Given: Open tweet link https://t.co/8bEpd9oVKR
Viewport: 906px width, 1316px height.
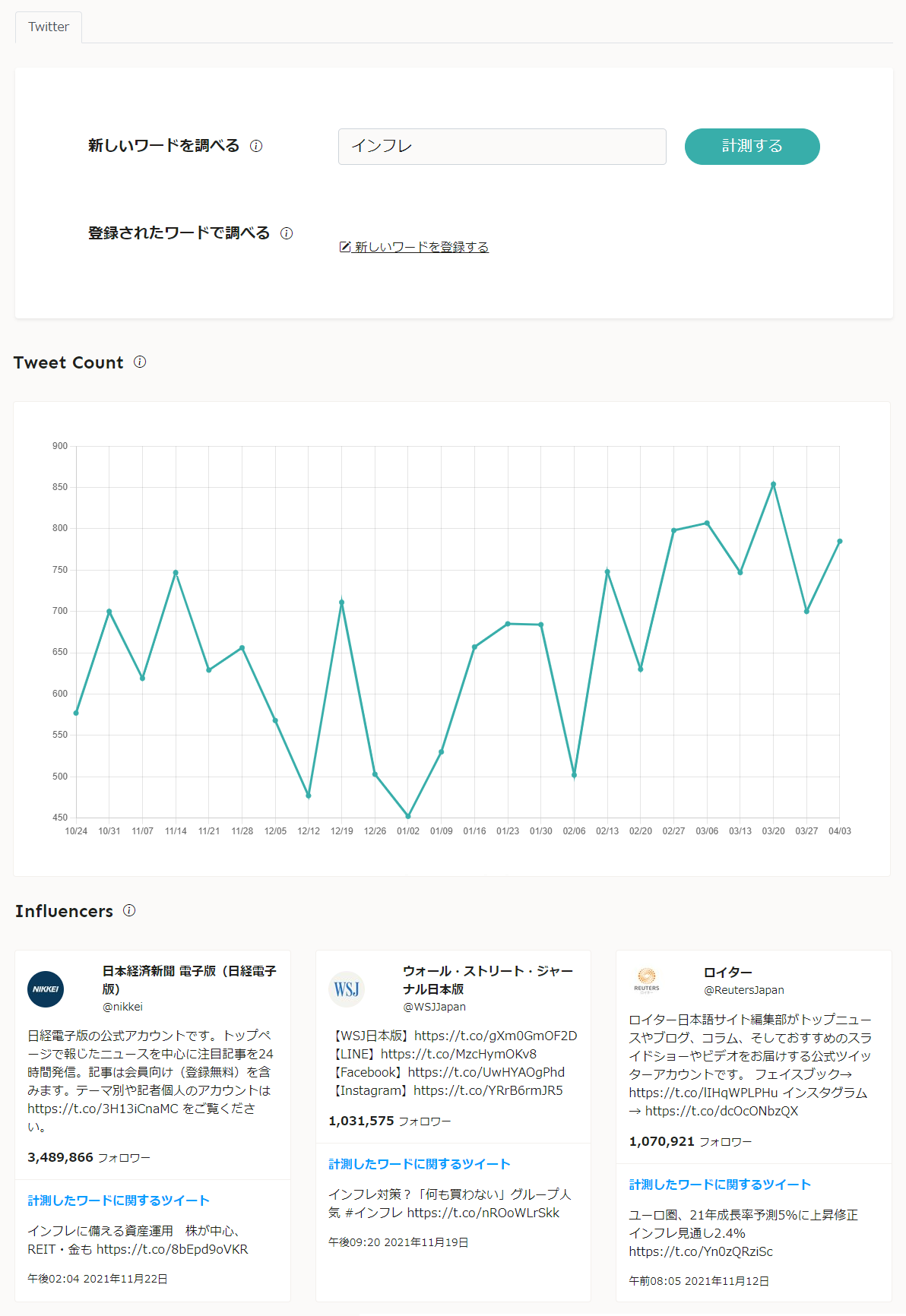Looking at the screenshot, I should coord(172,1249).
